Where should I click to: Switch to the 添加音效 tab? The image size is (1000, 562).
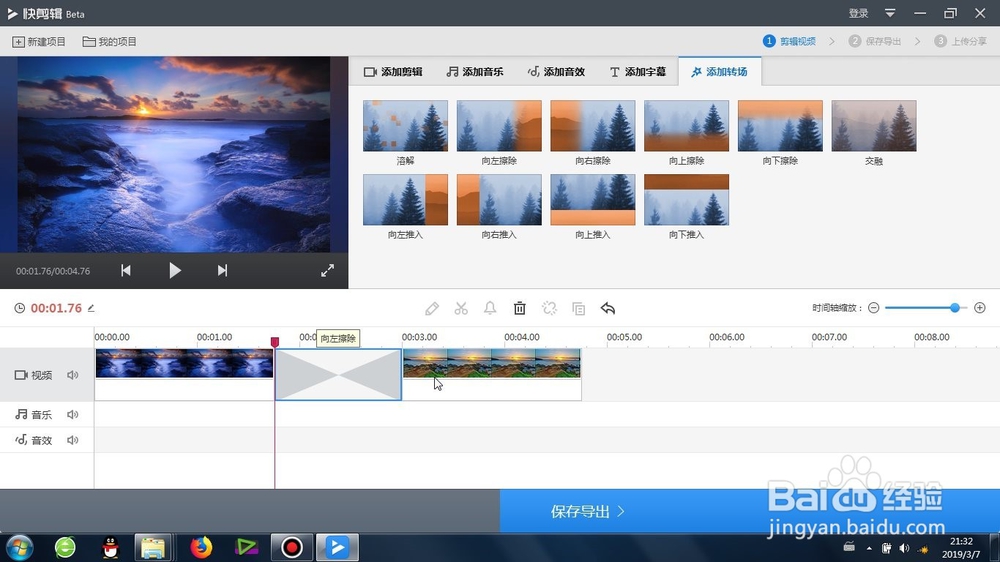[x=556, y=71]
